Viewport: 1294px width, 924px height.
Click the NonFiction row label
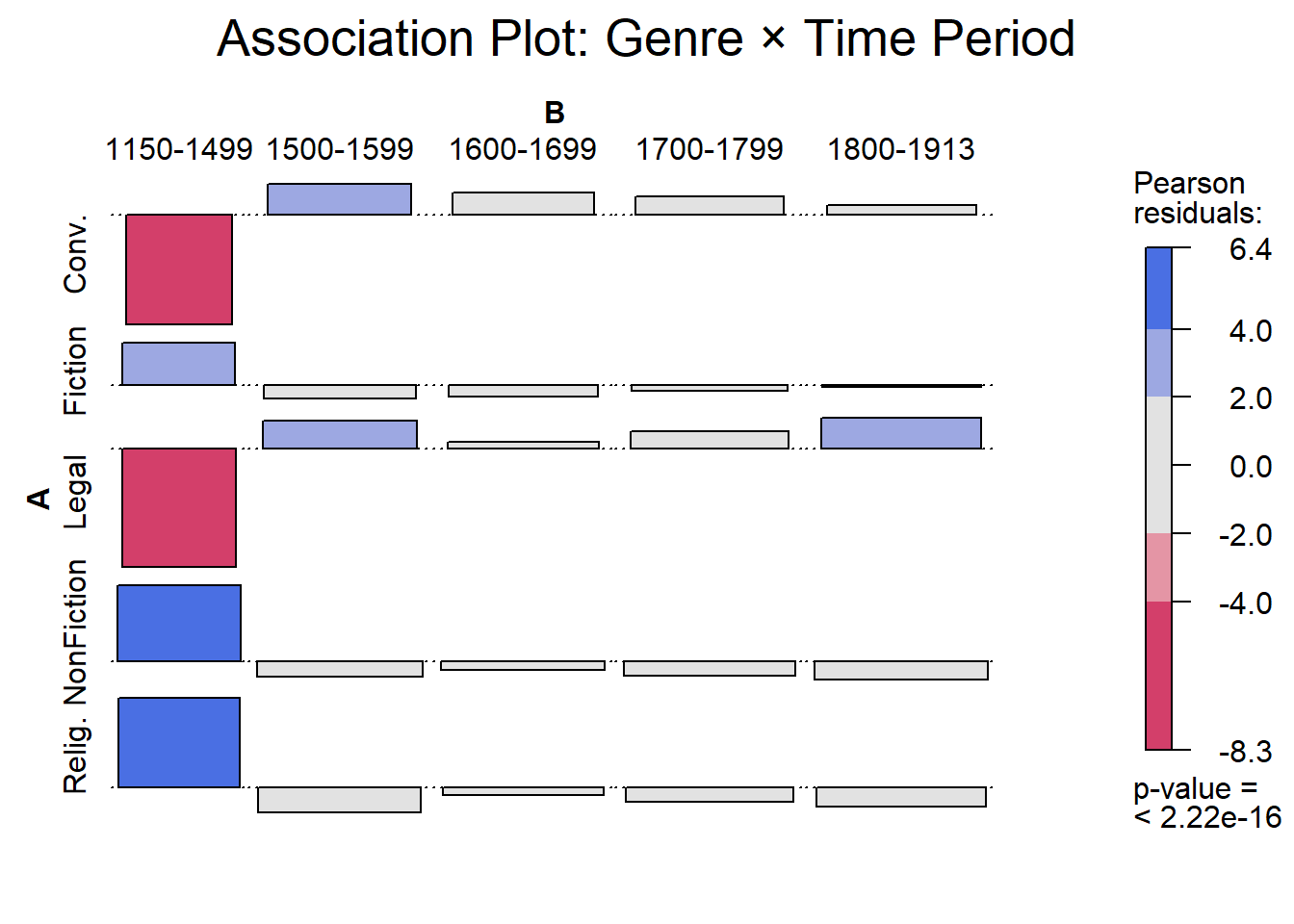(x=75, y=632)
